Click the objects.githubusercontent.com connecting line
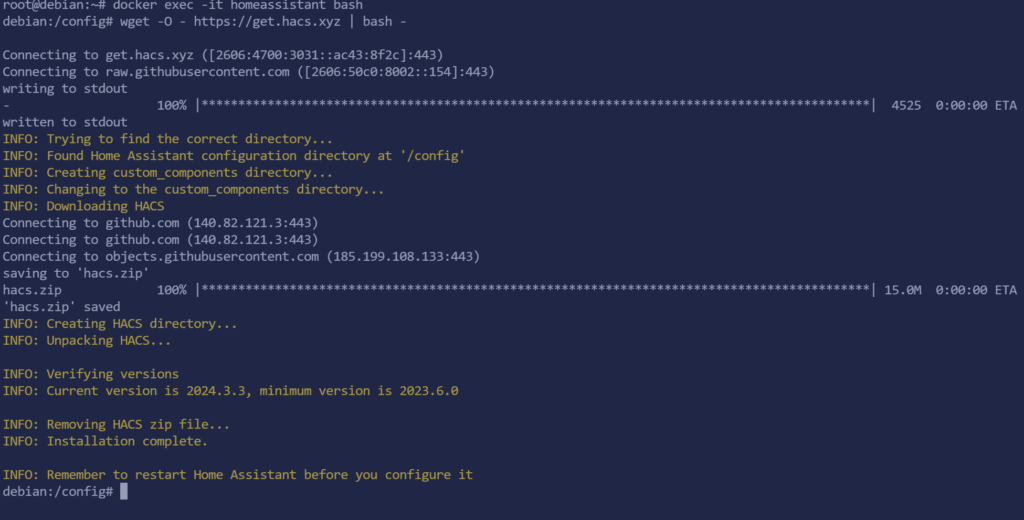Image resolution: width=1024 pixels, height=520 pixels. (242, 257)
